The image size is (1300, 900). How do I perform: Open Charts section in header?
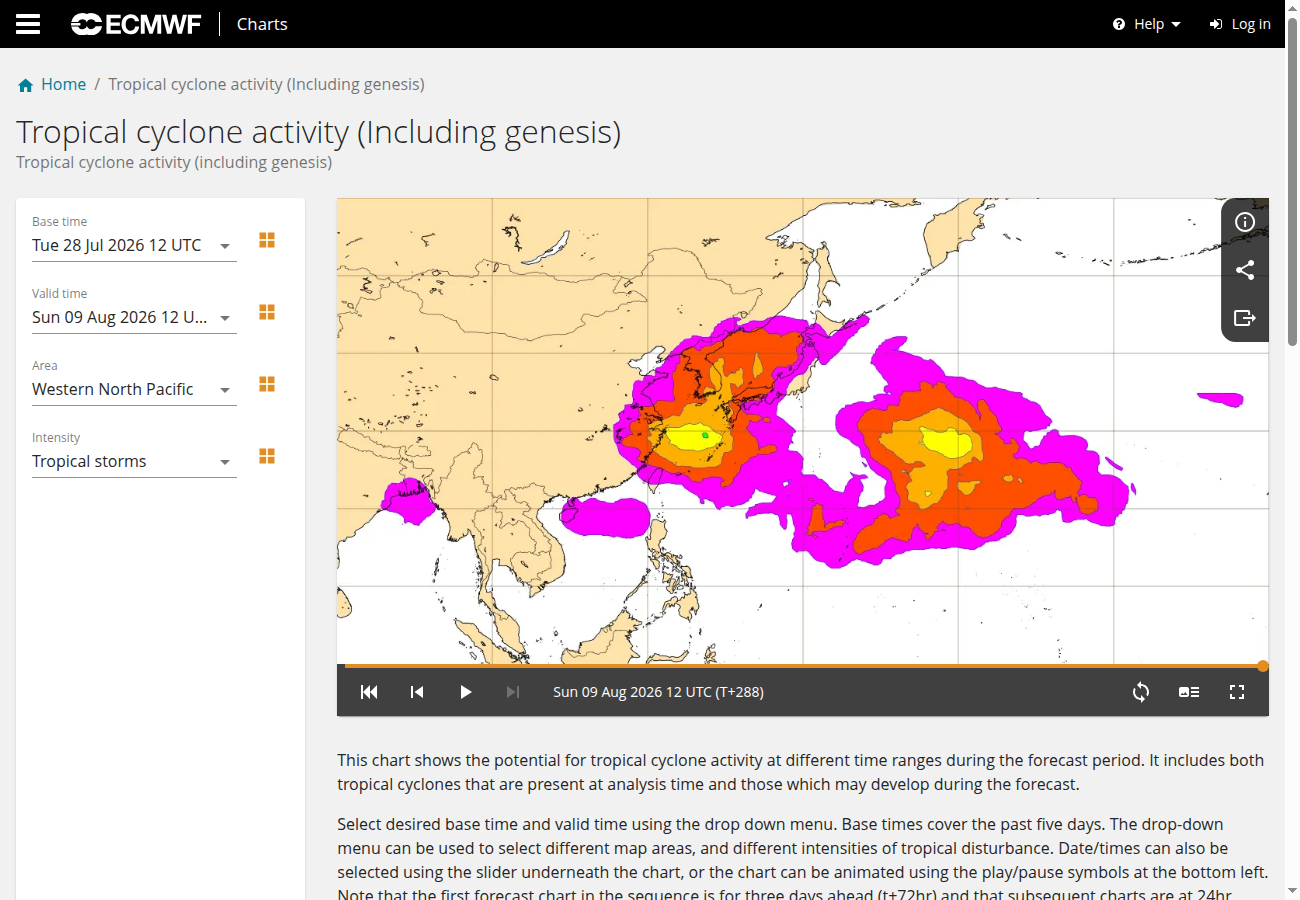(262, 24)
